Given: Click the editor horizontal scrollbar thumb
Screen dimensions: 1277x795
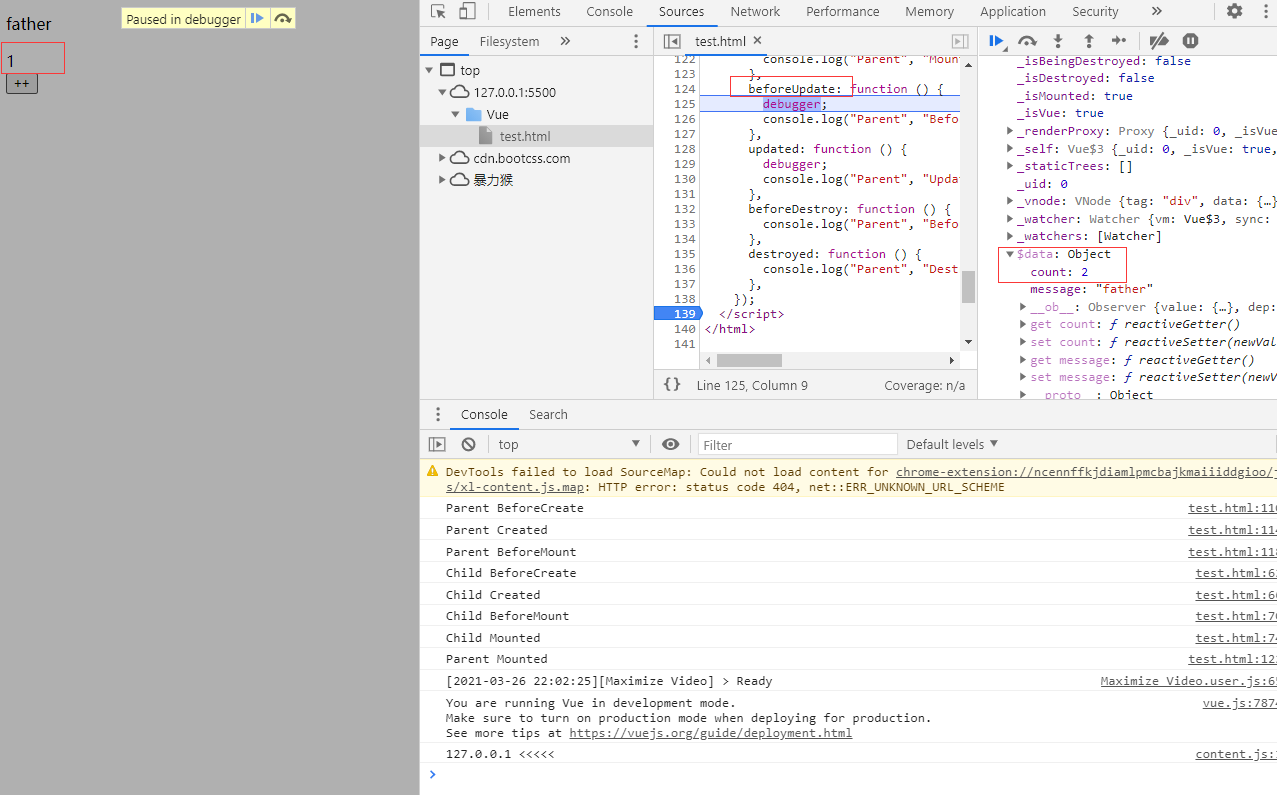Looking at the screenshot, I should pyautogui.click(x=749, y=360).
